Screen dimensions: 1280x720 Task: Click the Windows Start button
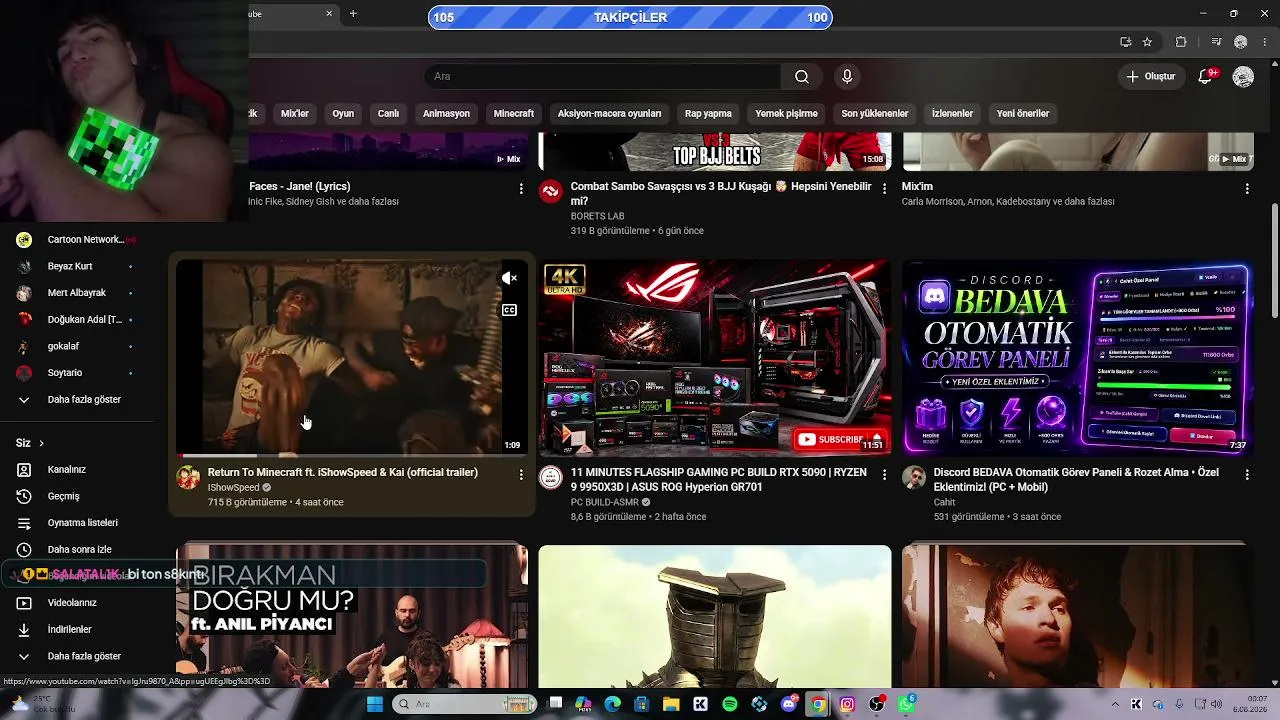[375, 704]
